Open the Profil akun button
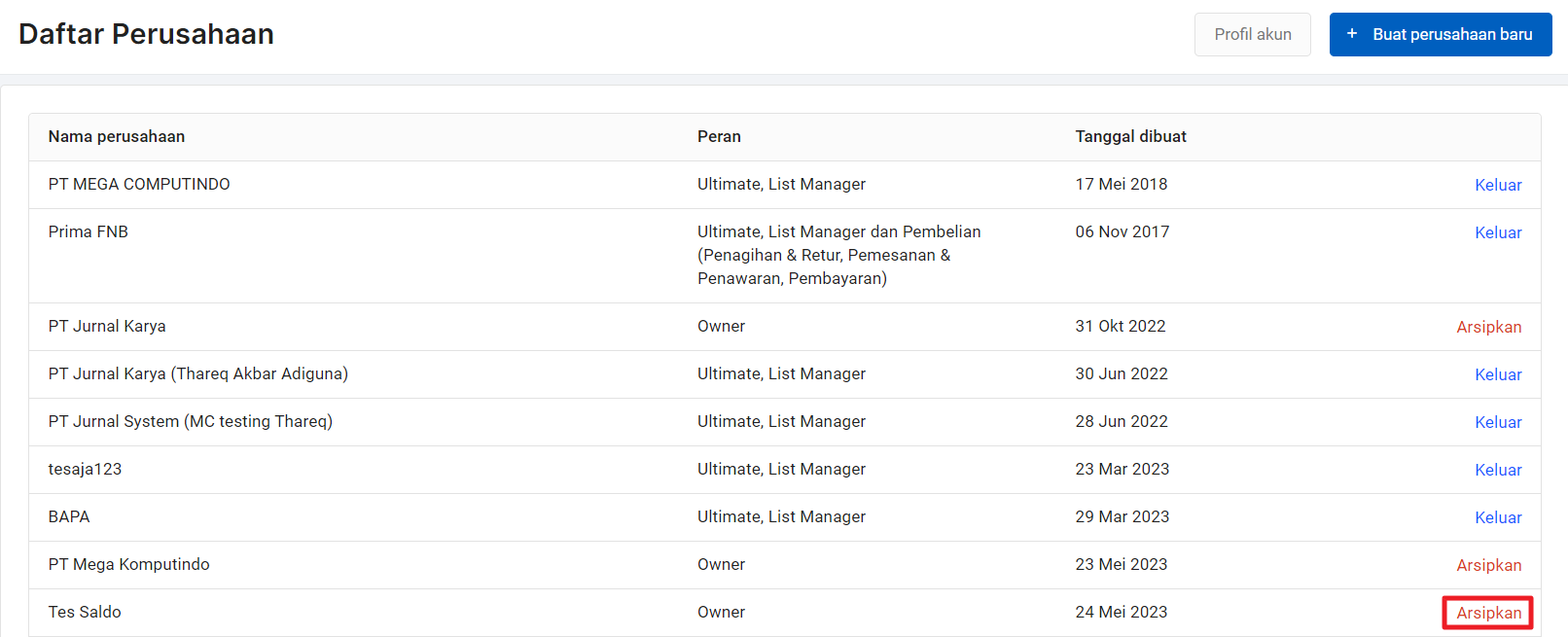 1253,34
